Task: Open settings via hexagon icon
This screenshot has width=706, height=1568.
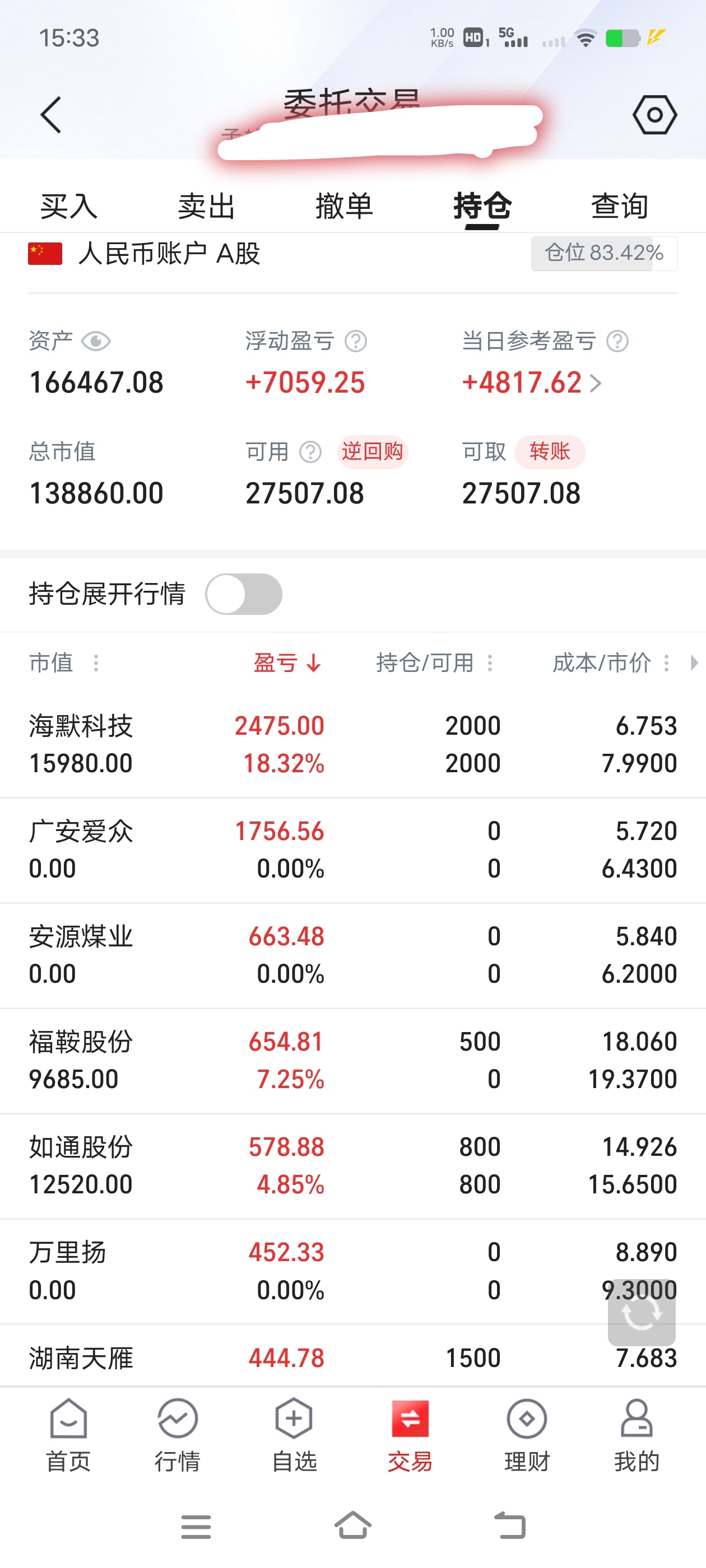Action: 654,114
